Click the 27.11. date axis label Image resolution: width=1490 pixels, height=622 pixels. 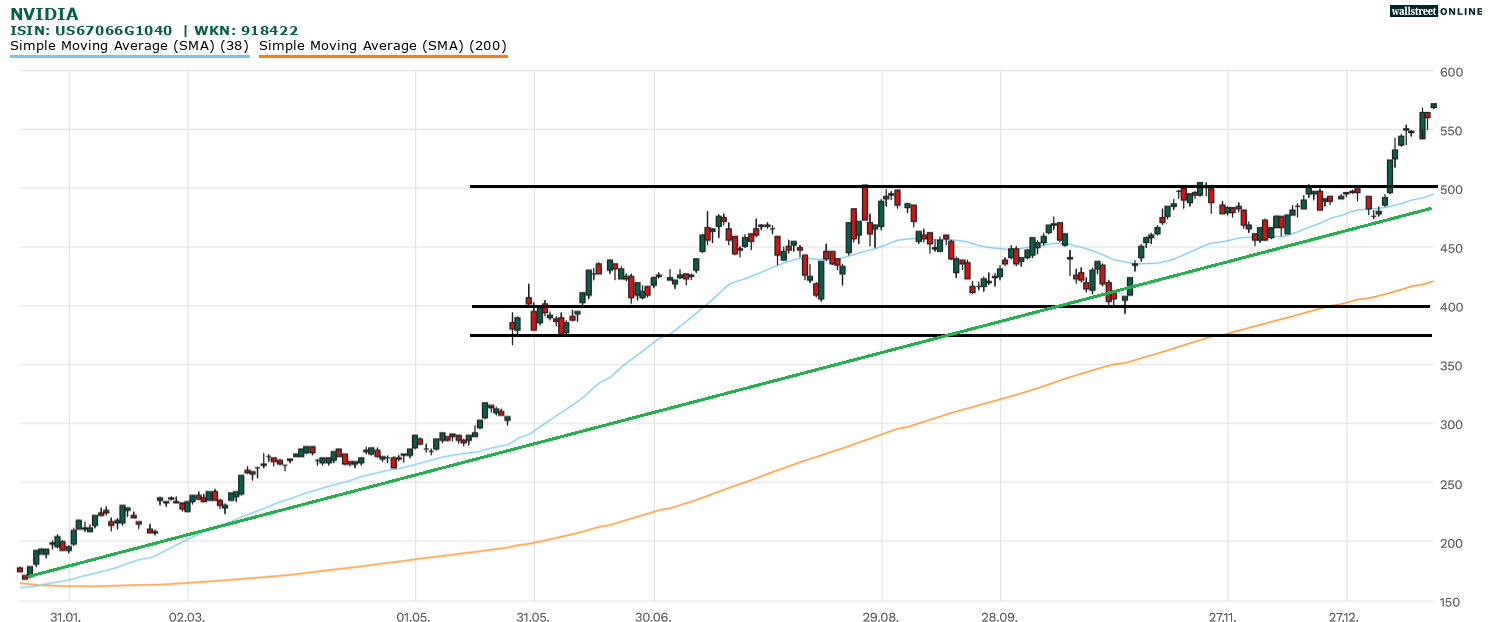click(1226, 616)
